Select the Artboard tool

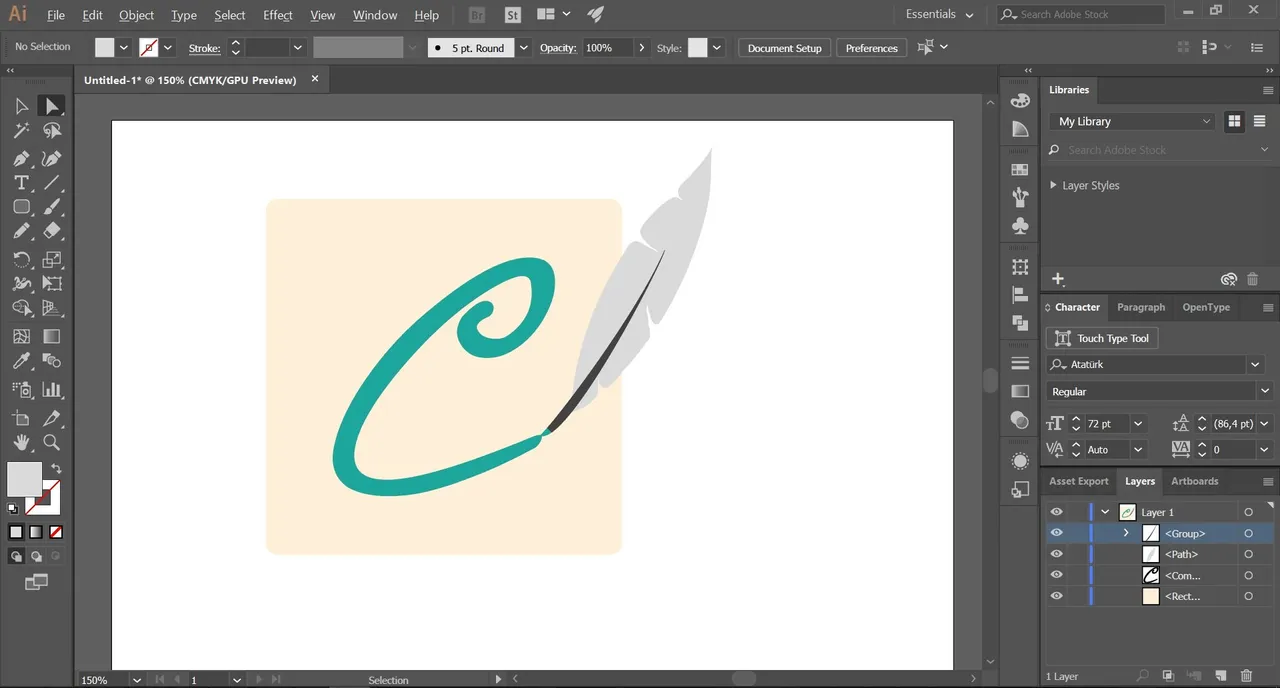click(x=21, y=418)
